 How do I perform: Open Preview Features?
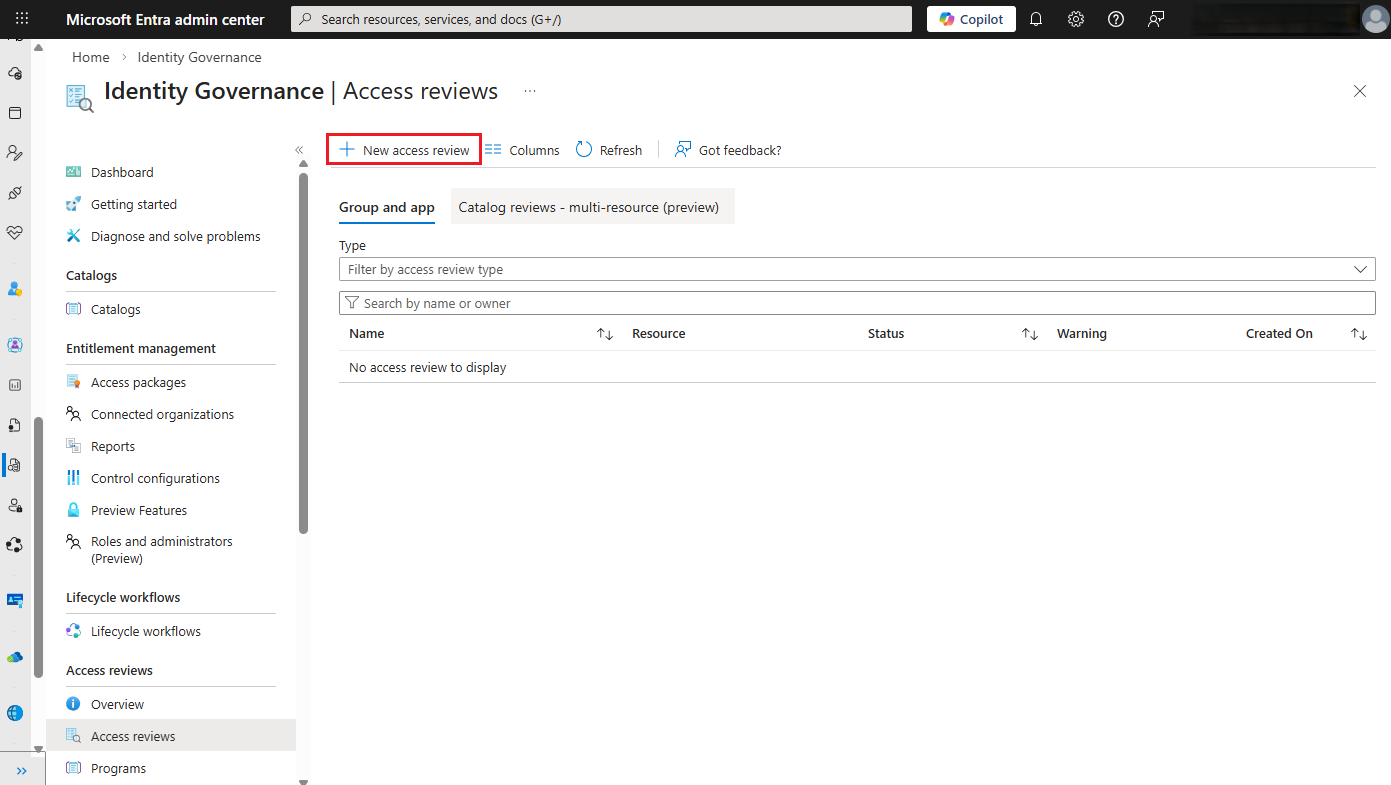coord(139,510)
